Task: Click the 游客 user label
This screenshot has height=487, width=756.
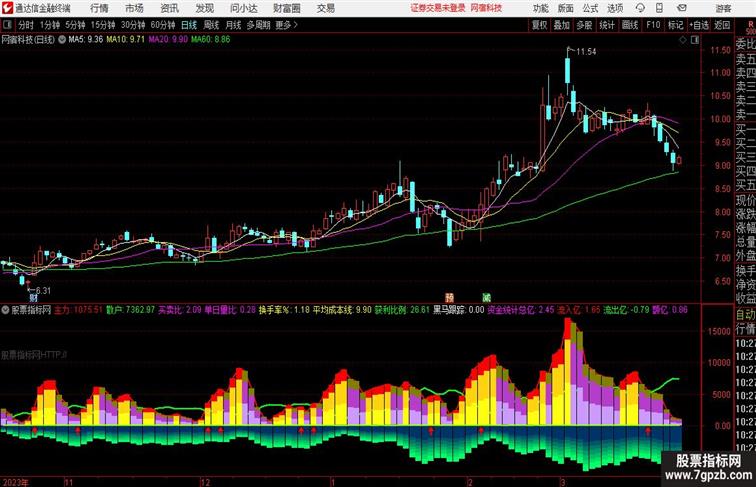Action: pyautogui.click(x=723, y=8)
